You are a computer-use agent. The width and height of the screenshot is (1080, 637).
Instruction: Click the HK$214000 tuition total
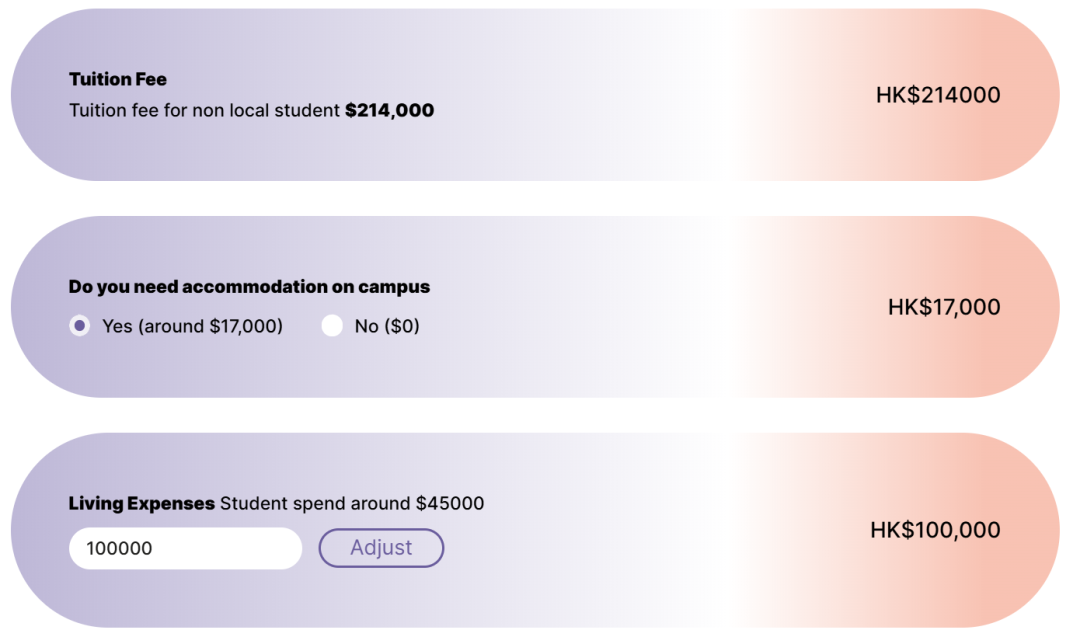[938, 95]
